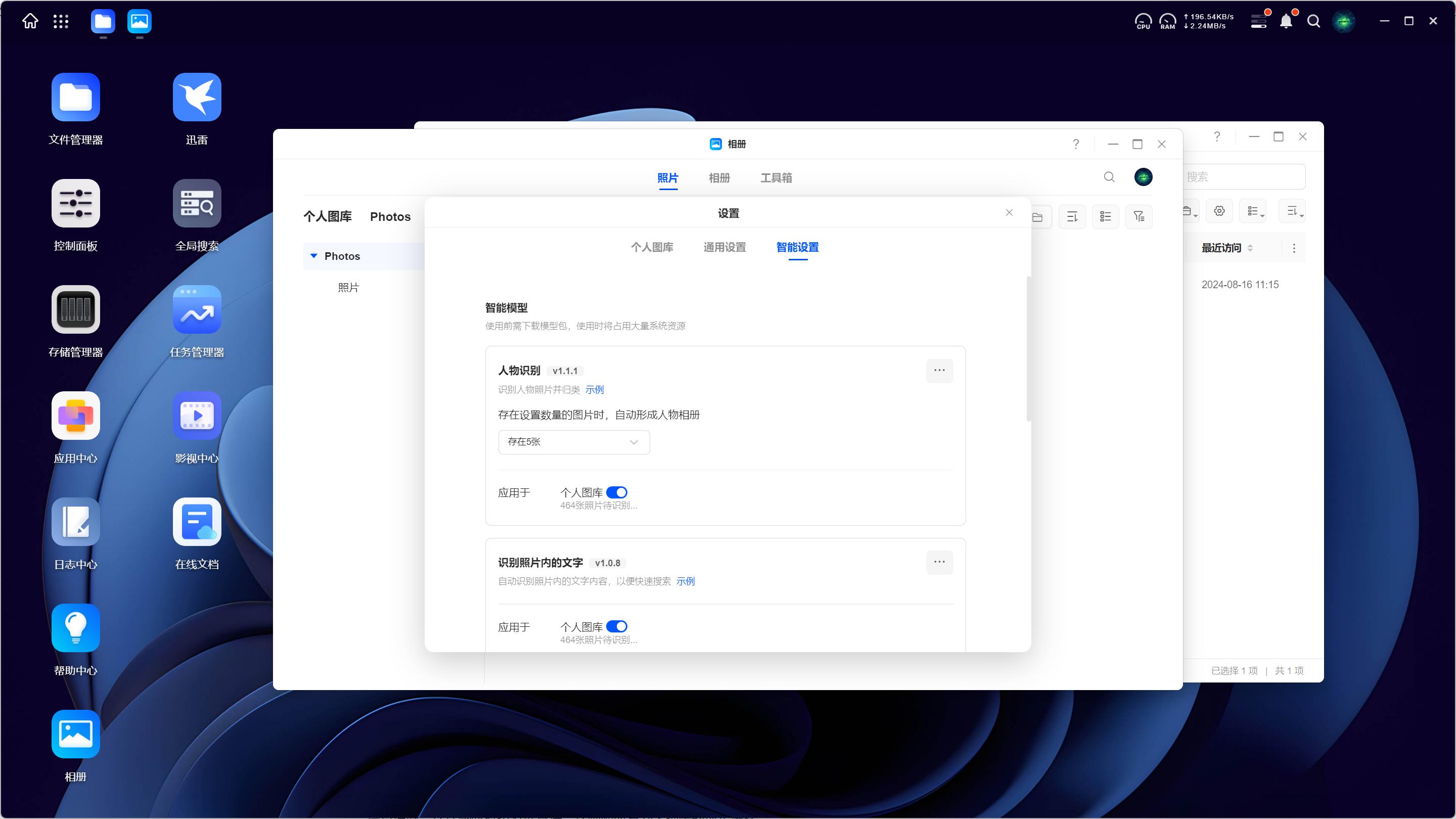Viewport: 1456px width, 819px height.
Task: Click the help question mark in Photos window
Action: [1076, 144]
